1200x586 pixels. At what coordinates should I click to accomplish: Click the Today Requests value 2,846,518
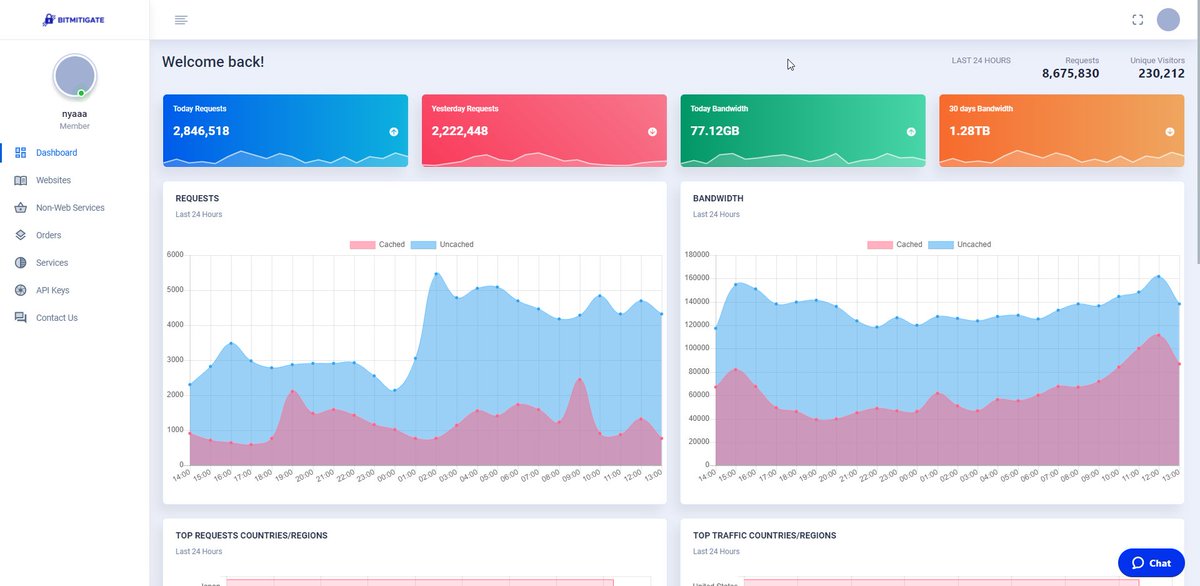coord(201,131)
